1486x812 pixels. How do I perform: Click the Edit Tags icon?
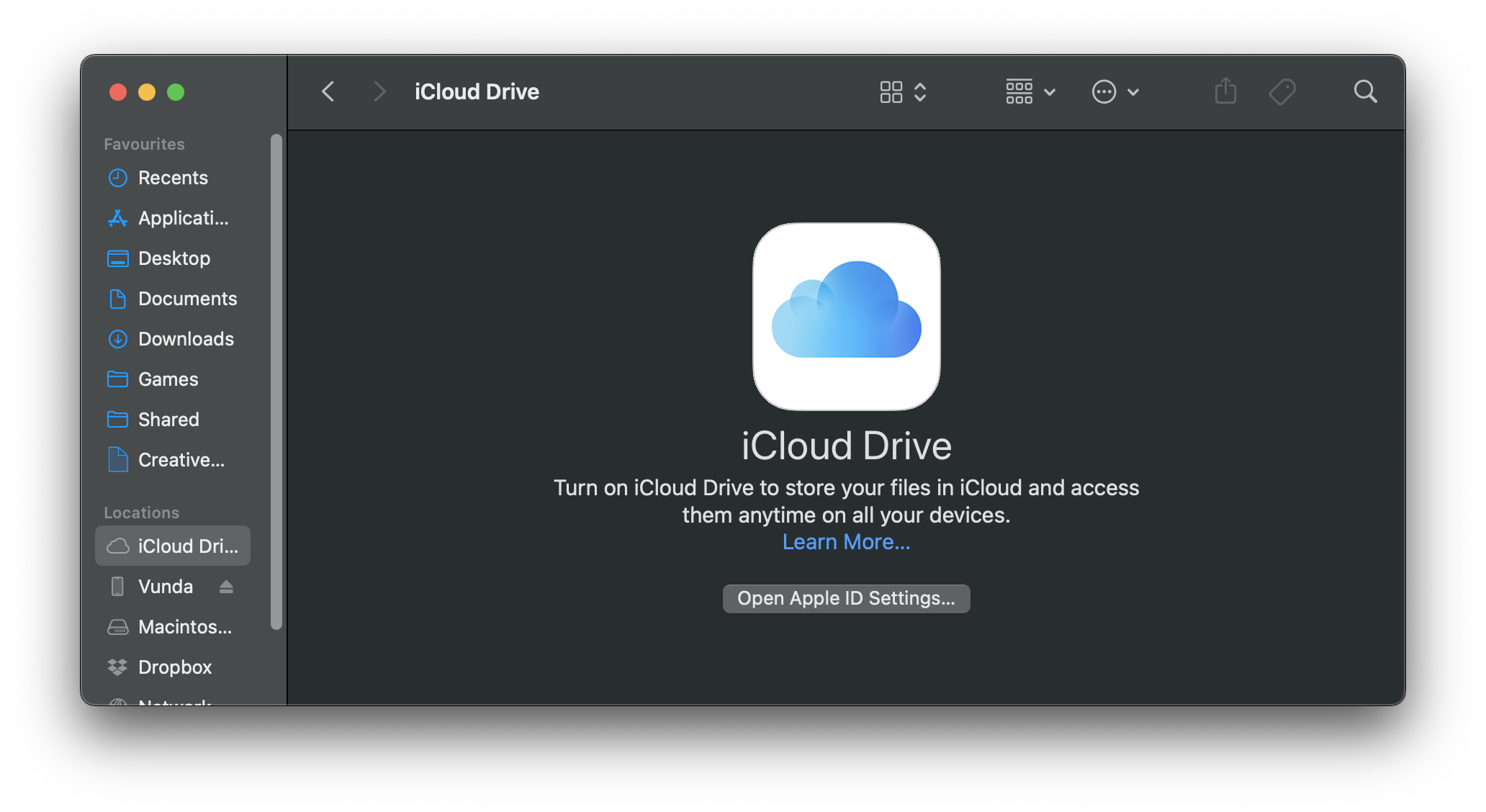[x=1282, y=91]
